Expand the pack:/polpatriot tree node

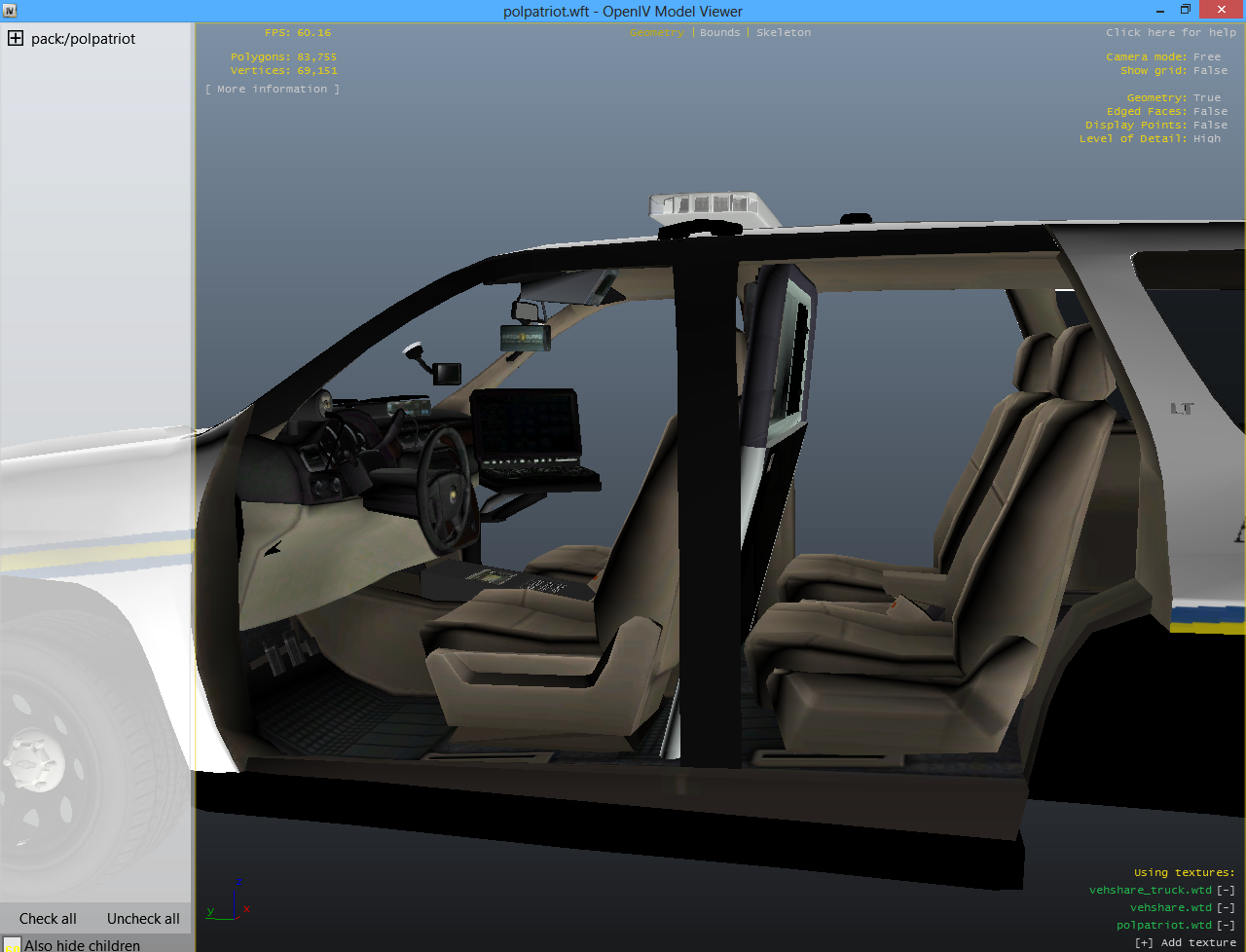click(x=16, y=39)
